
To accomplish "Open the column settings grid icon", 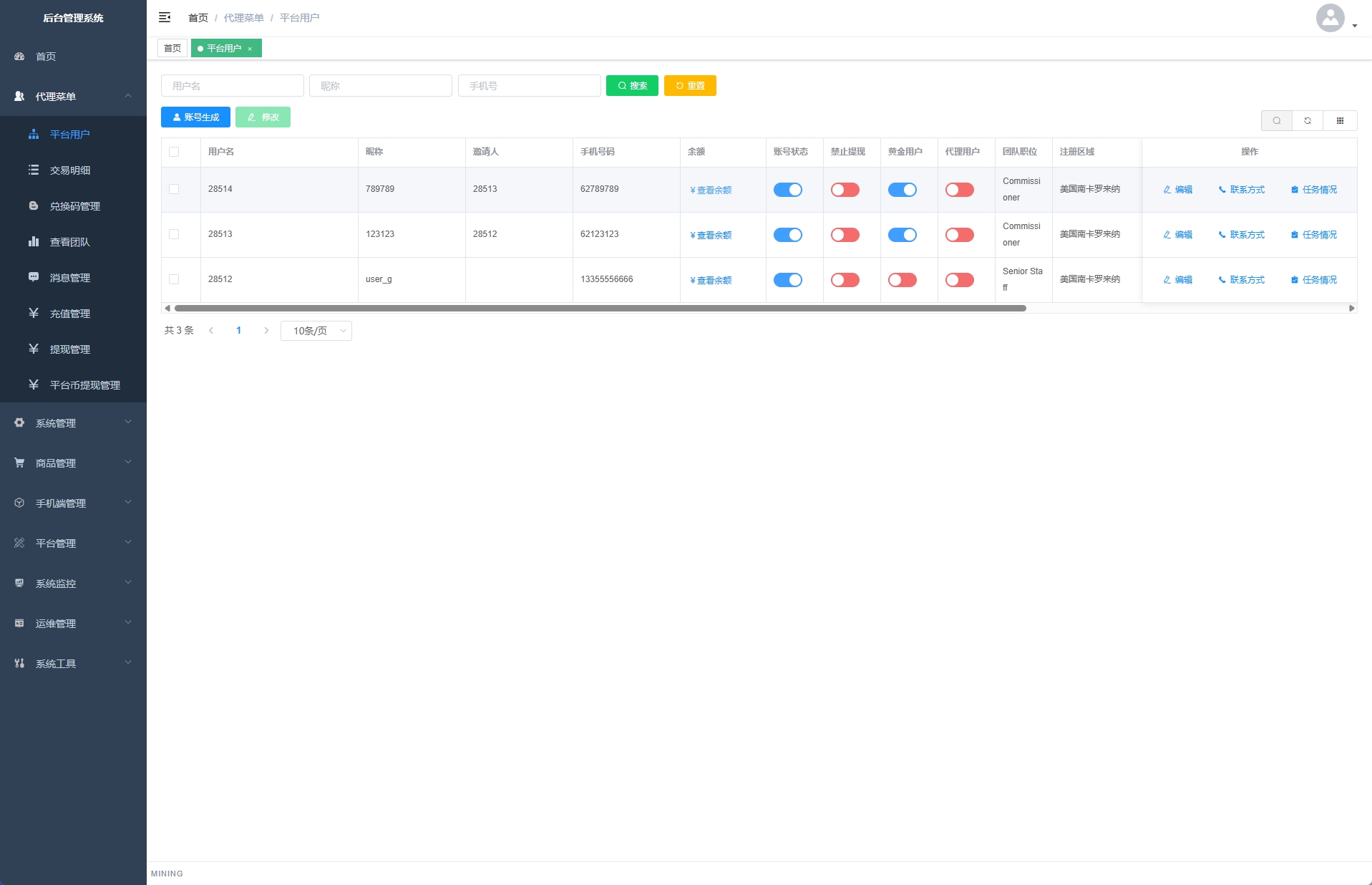I will point(1340,121).
